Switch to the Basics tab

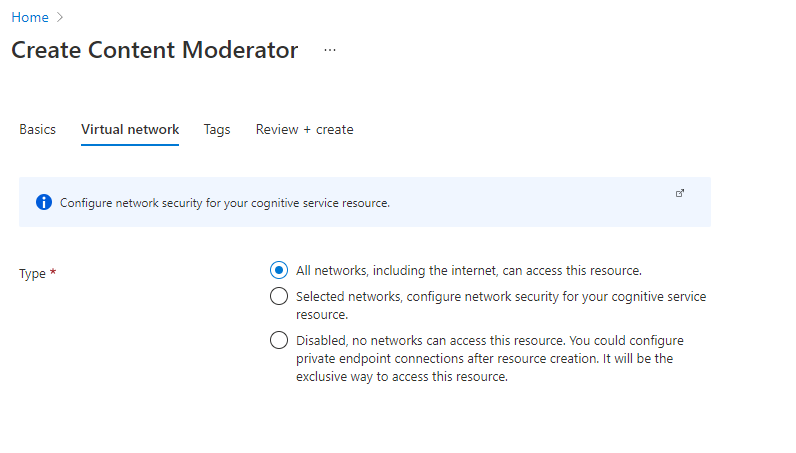coord(38,130)
